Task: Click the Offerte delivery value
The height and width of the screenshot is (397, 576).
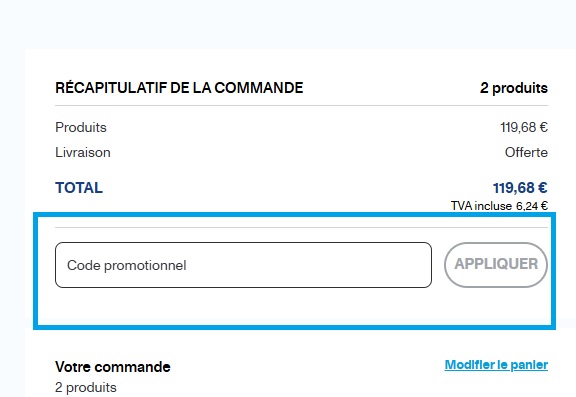Action: coord(526,152)
